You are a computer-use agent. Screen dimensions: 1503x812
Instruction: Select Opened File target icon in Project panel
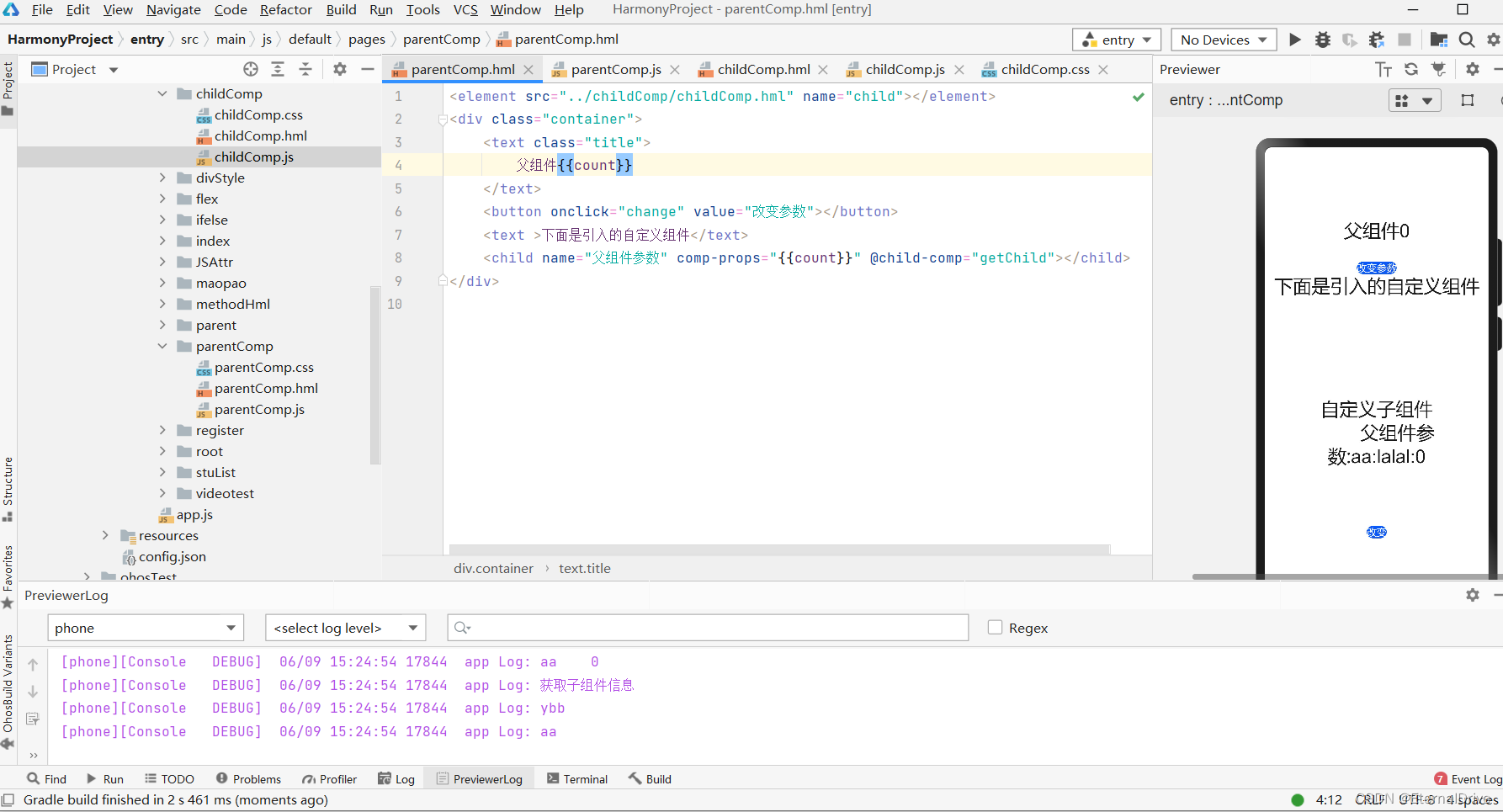[x=251, y=69]
